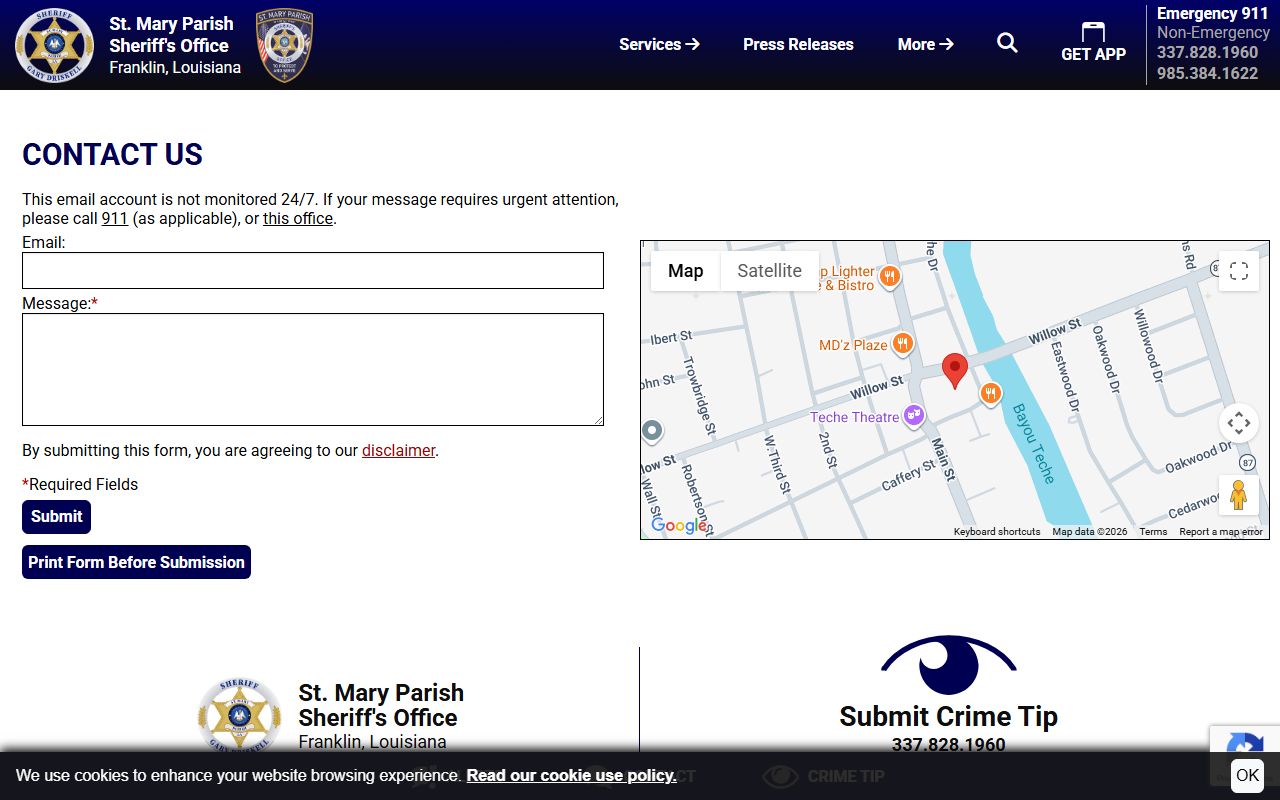Click the Emergency 911 text

coord(1212,13)
